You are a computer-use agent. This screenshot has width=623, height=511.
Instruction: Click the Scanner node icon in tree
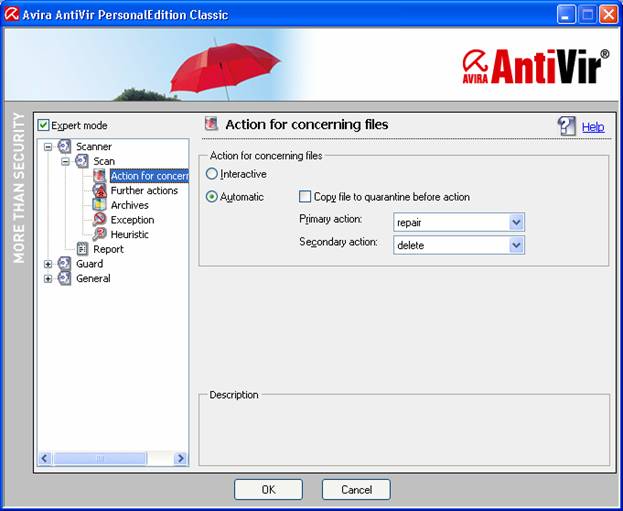[x=65, y=147]
